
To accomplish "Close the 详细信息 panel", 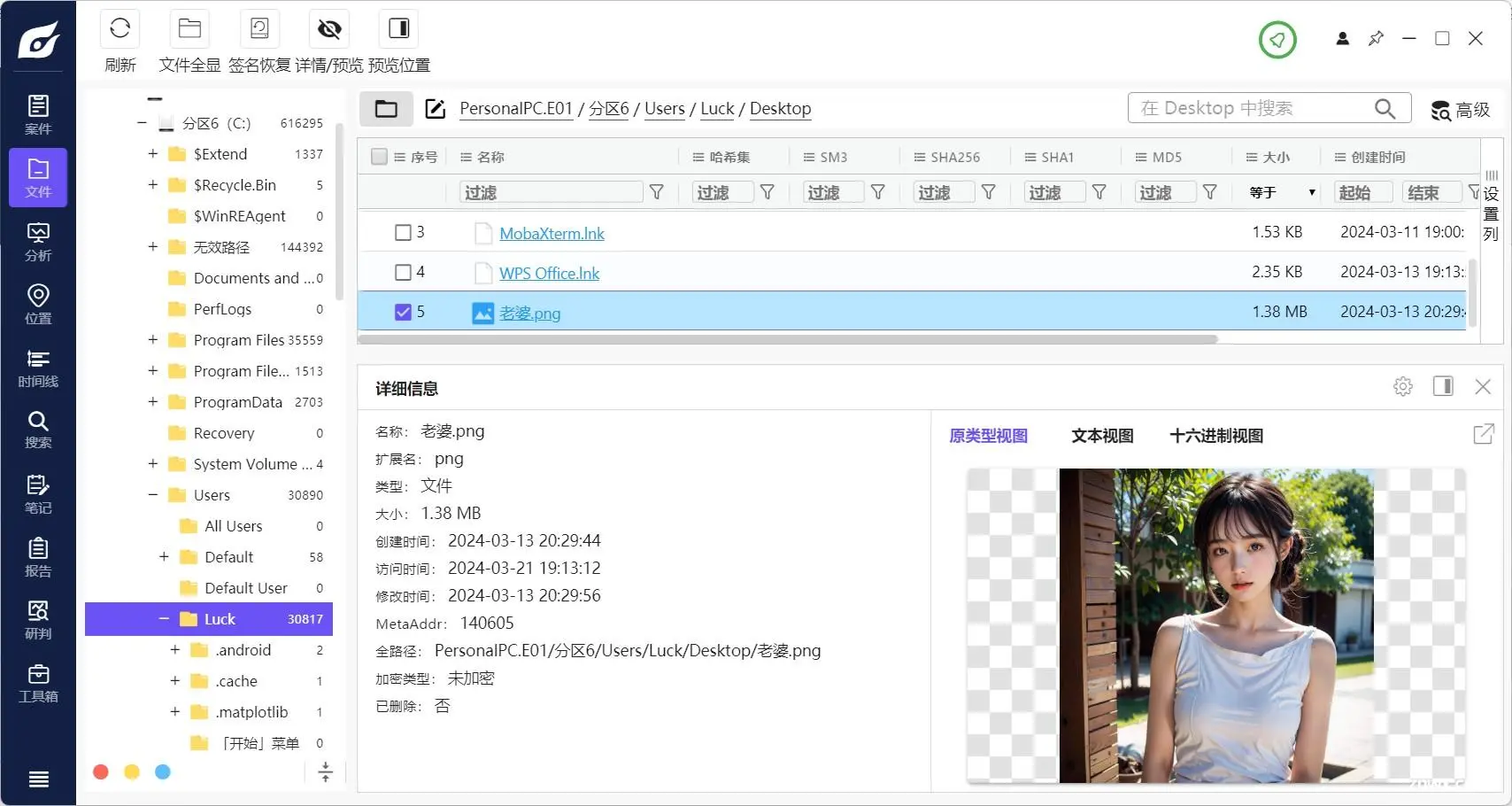I will tap(1483, 386).
